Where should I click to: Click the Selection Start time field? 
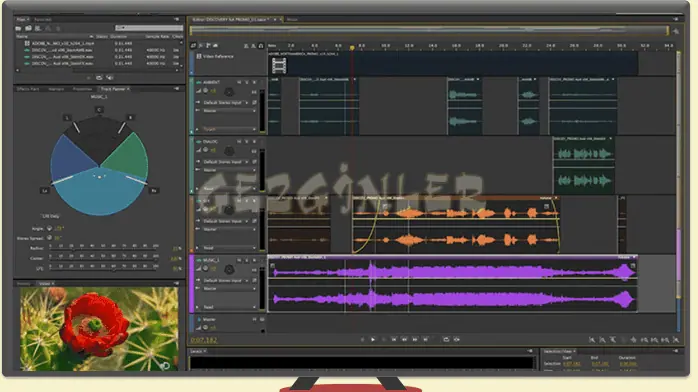tap(571, 364)
